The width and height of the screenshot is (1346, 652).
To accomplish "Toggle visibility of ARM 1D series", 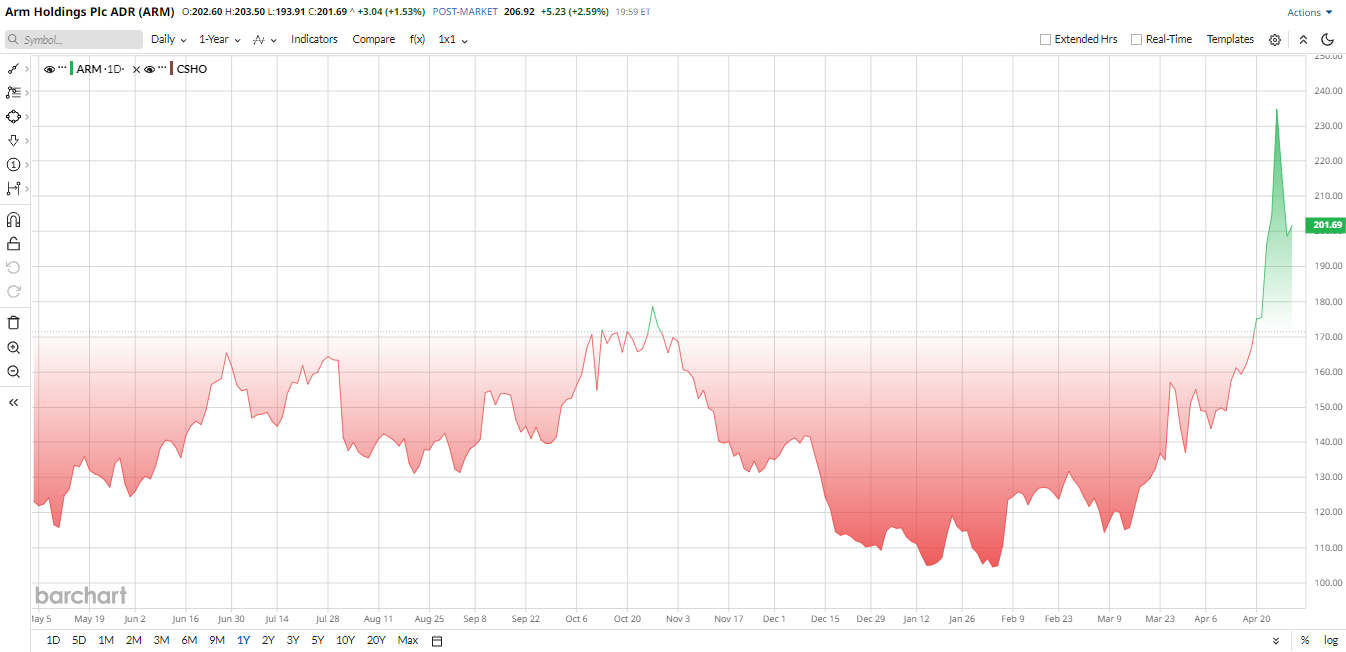I will (49, 69).
